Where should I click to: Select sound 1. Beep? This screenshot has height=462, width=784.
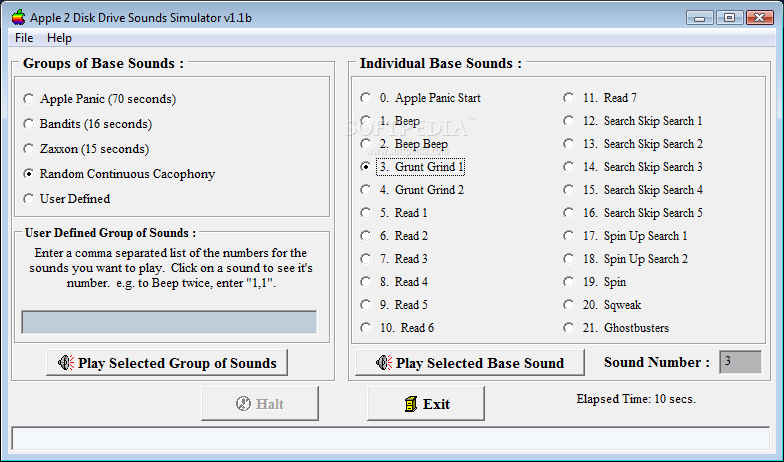(x=390, y=121)
